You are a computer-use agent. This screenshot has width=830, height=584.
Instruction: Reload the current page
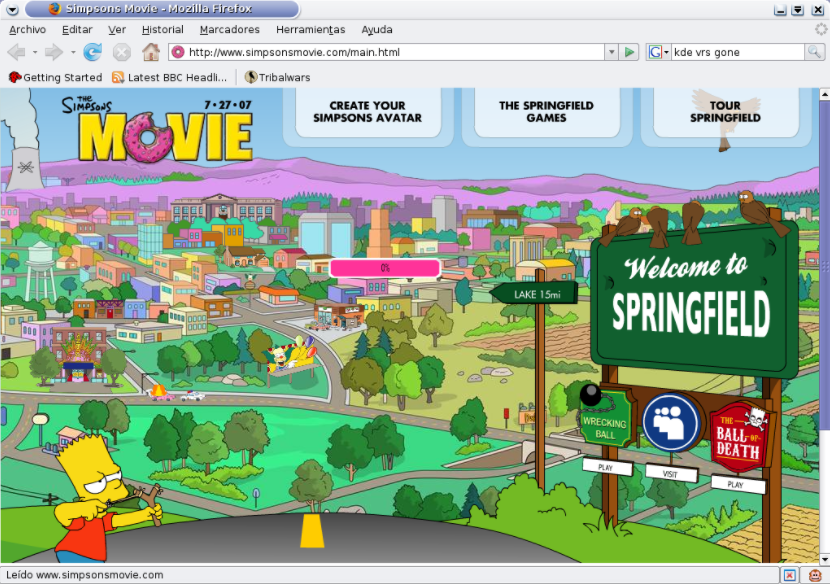93,52
